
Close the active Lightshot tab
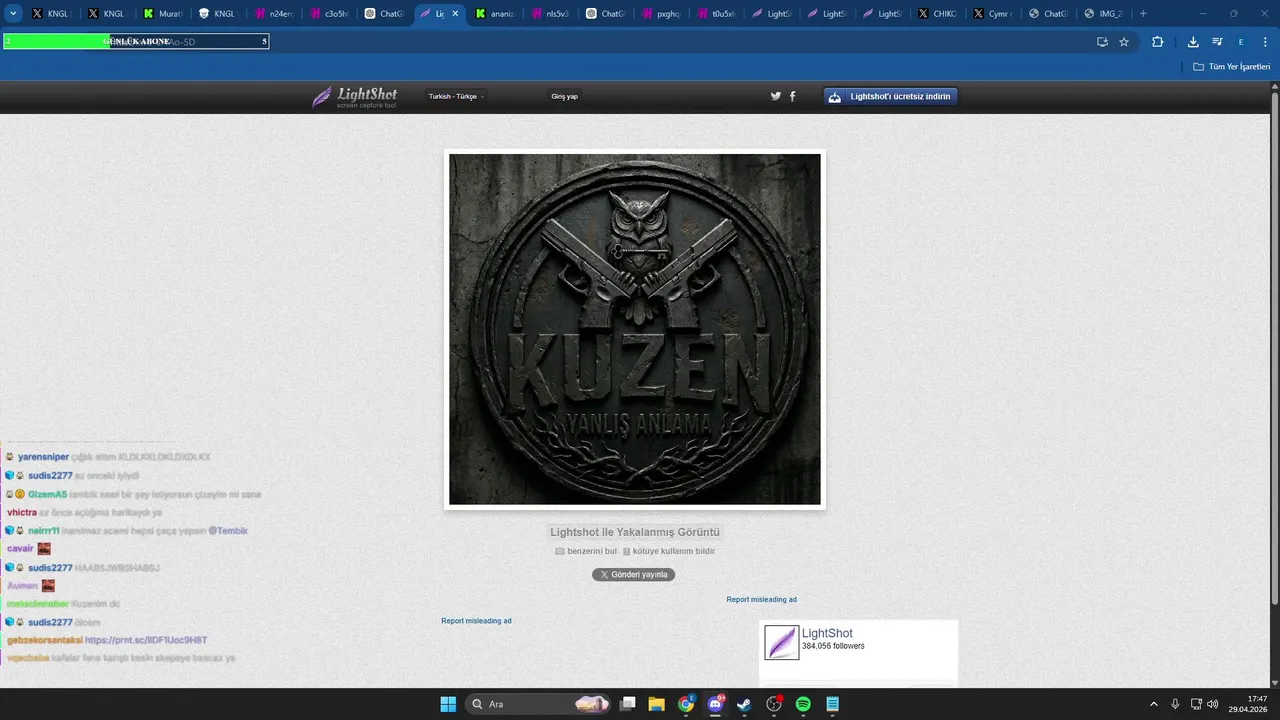pos(456,14)
